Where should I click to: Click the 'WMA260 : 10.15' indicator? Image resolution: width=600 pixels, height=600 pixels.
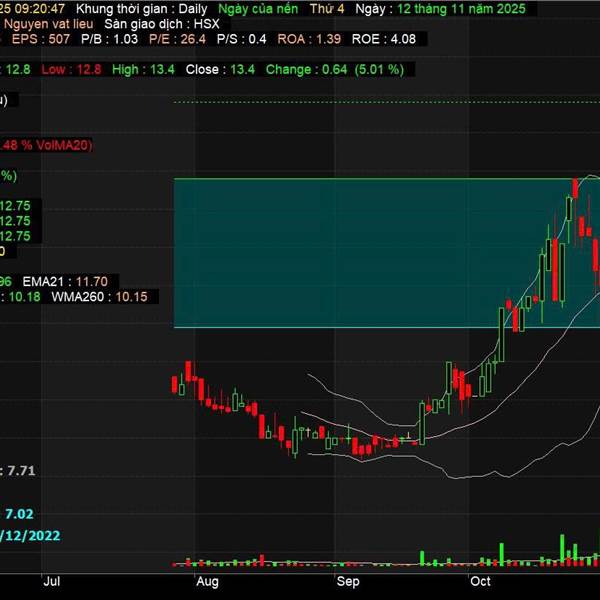pos(99,297)
